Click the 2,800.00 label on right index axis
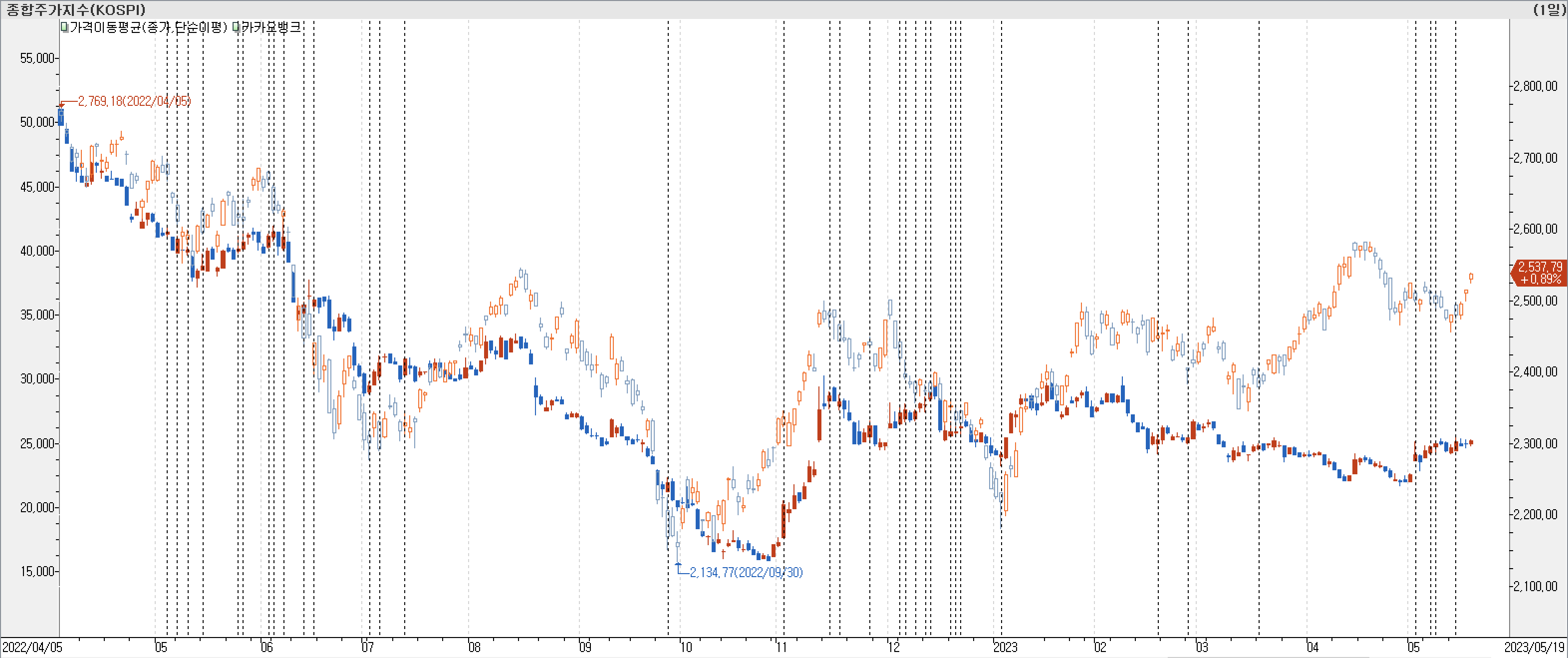The height and width of the screenshot is (658, 1568). coord(1536,86)
